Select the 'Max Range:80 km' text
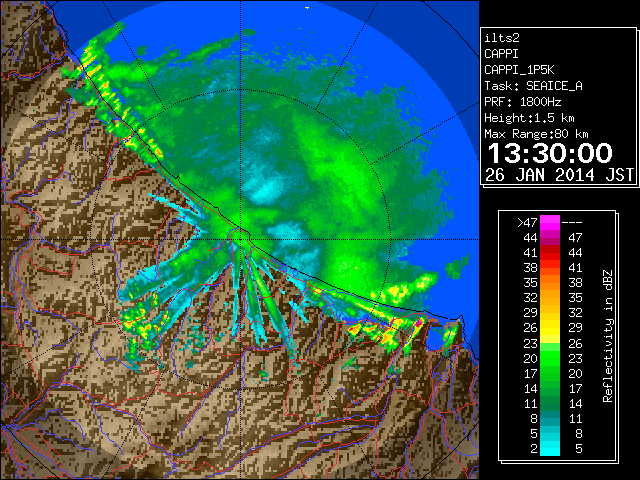The width and height of the screenshot is (640, 480). (536, 134)
